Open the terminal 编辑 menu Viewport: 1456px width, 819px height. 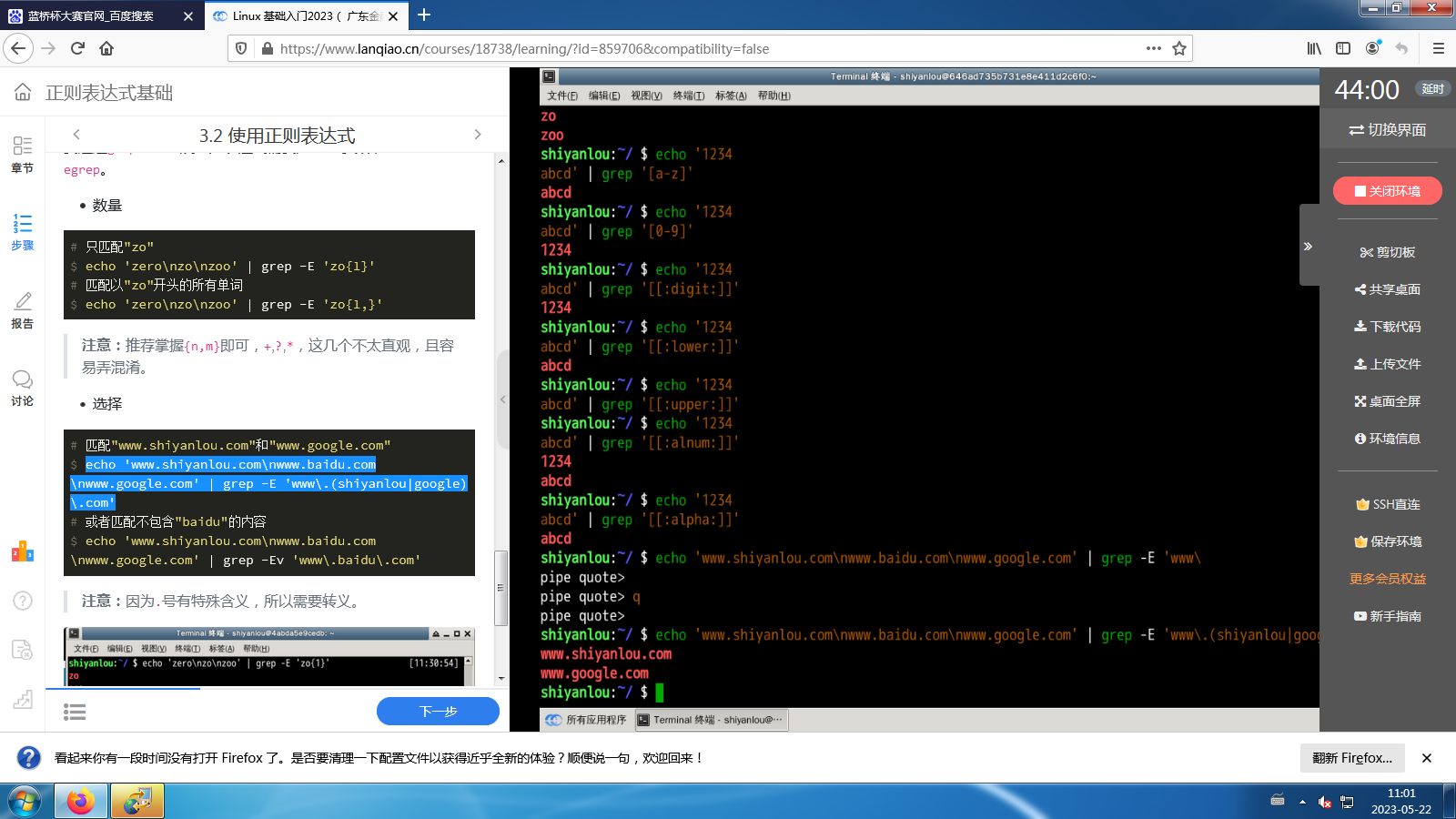(603, 96)
